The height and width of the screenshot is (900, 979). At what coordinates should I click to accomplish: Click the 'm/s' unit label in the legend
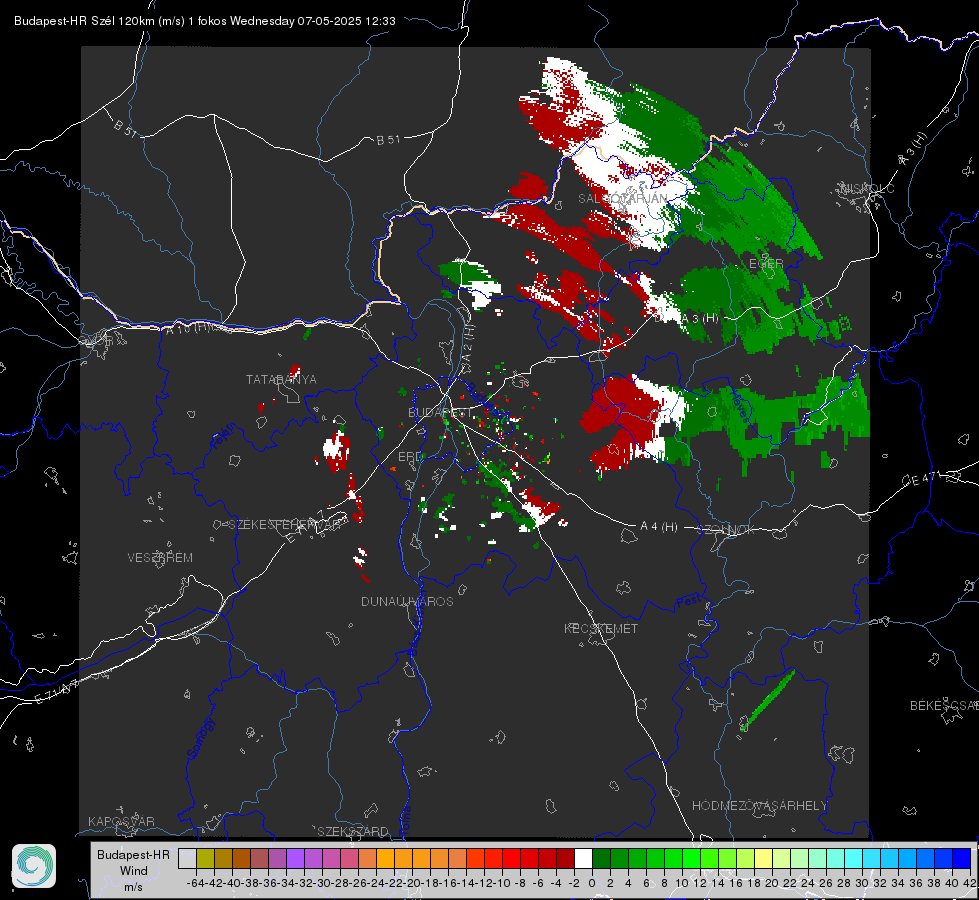coord(134,887)
